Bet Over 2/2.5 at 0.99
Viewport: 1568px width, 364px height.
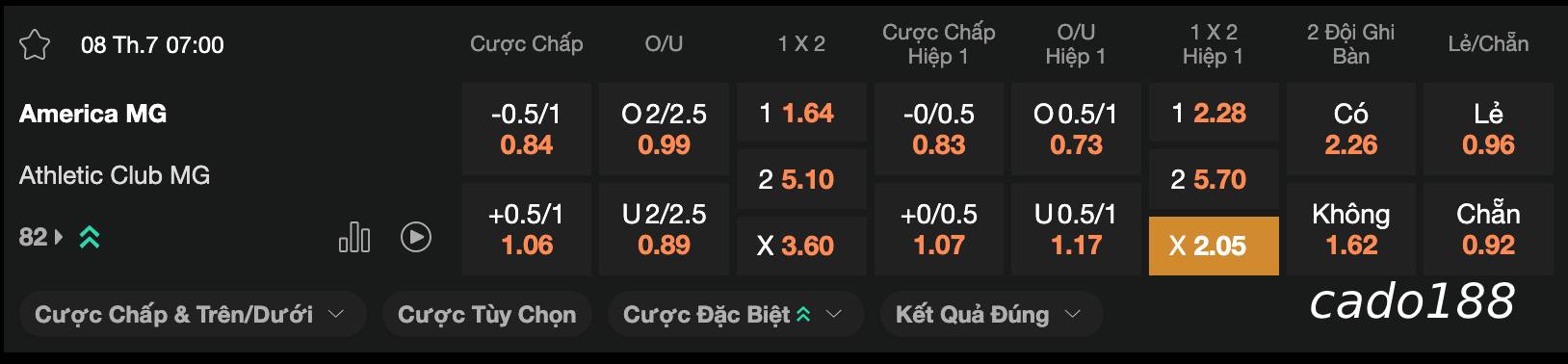pyautogui.click(x=664, y=129)
